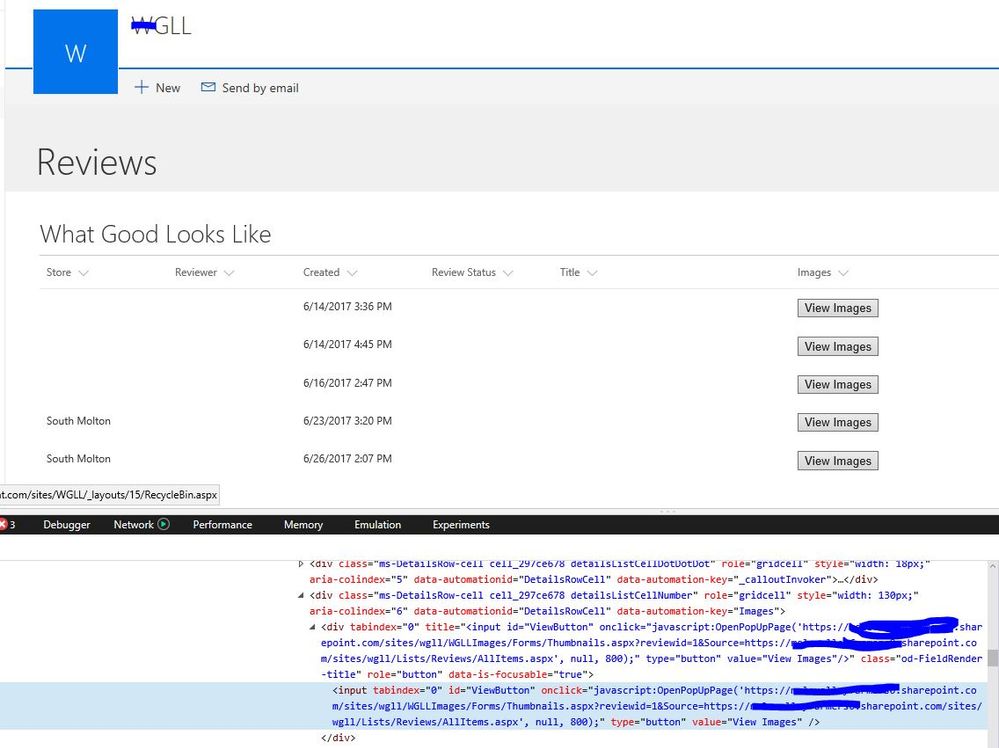Switch to the Memory tab
The width and height of the screenshot is (999, 748).
(303, 524)
